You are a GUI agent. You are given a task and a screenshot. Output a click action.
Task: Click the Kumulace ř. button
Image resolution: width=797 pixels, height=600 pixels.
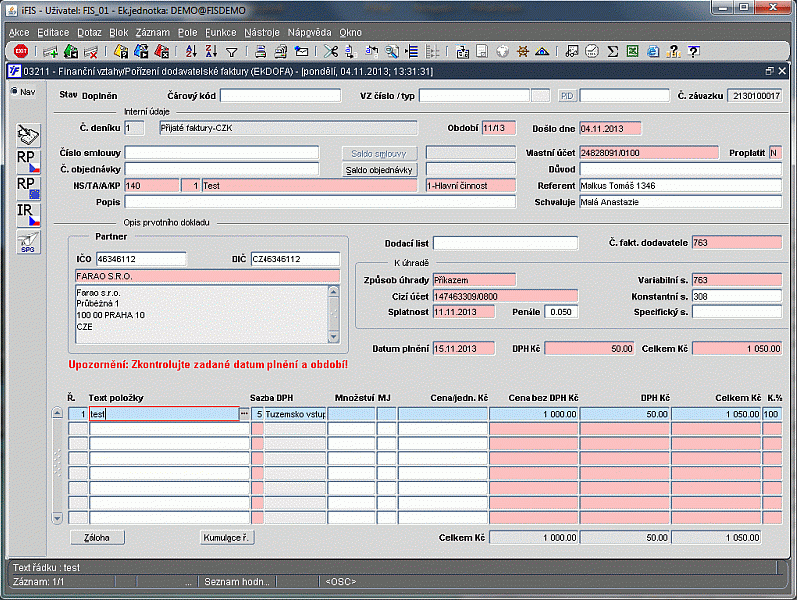click(226, 537)
